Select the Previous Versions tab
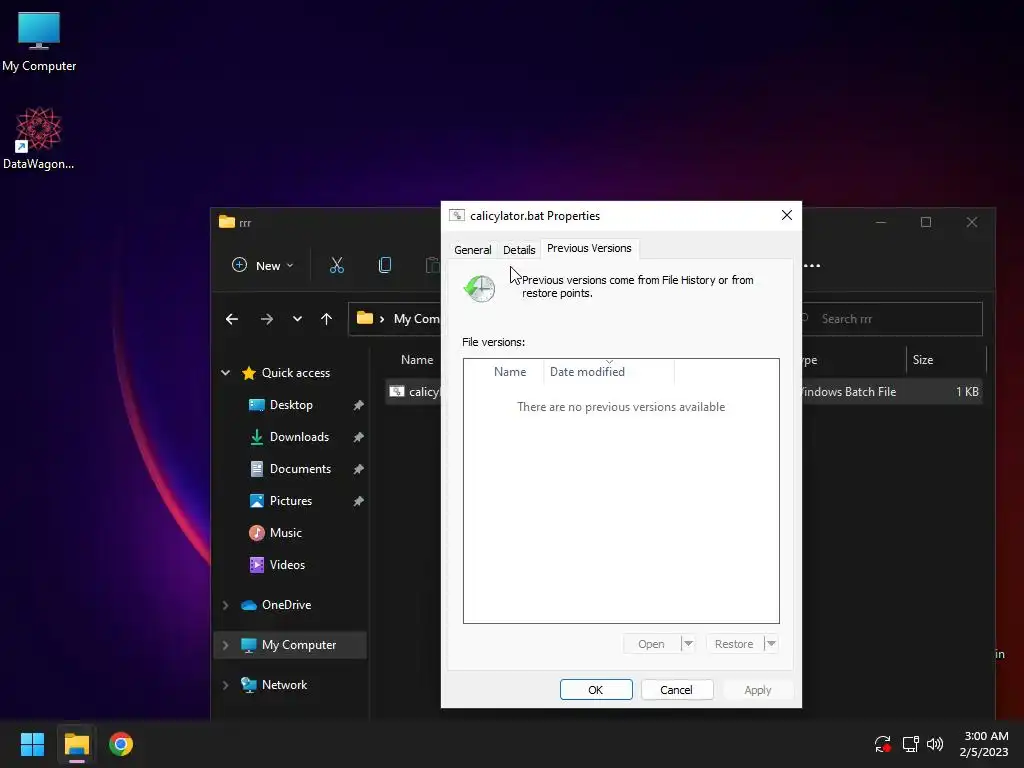This screenshot has width=1024, height=768. tap(589, 249)
